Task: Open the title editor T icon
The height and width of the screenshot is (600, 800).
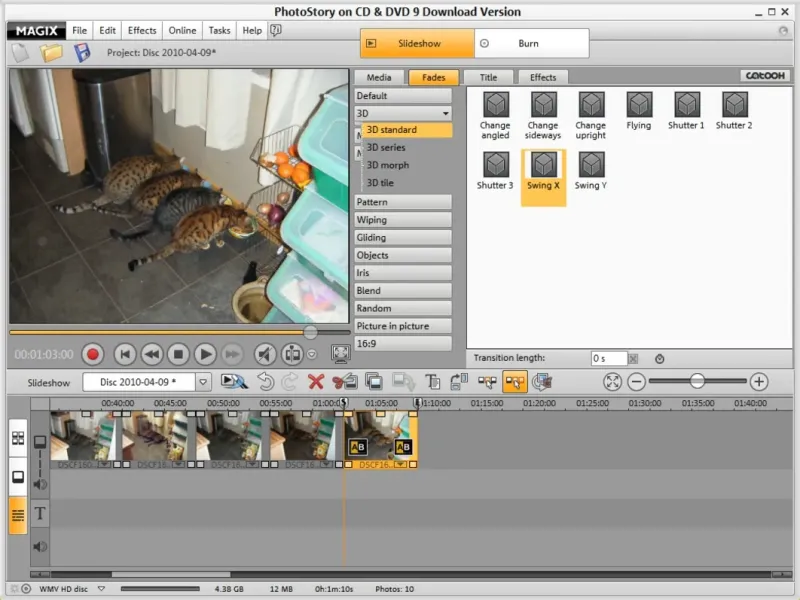Action: (433, 382)
